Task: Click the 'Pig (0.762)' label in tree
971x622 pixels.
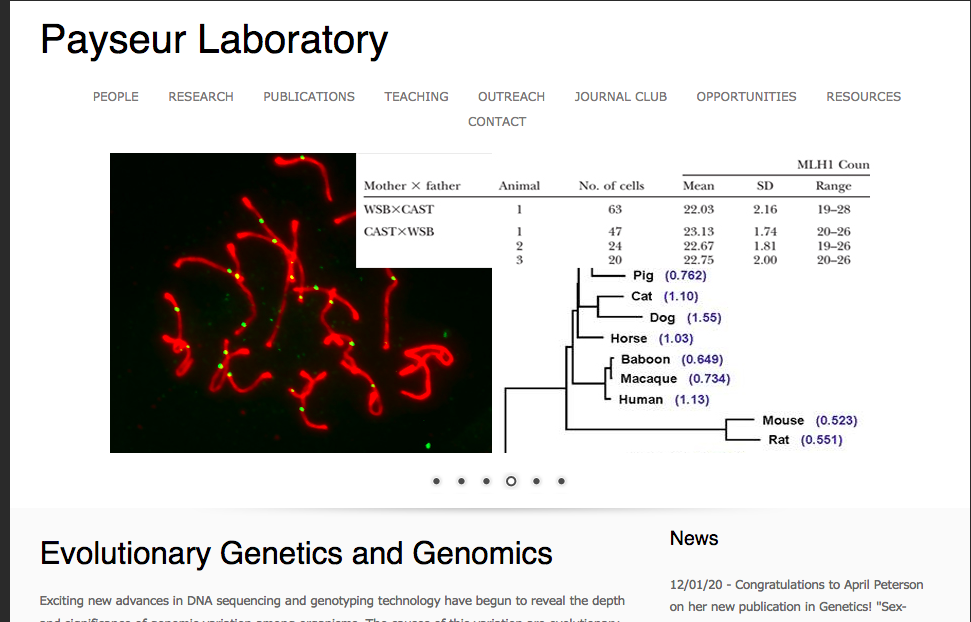Action: coord(669,275)
